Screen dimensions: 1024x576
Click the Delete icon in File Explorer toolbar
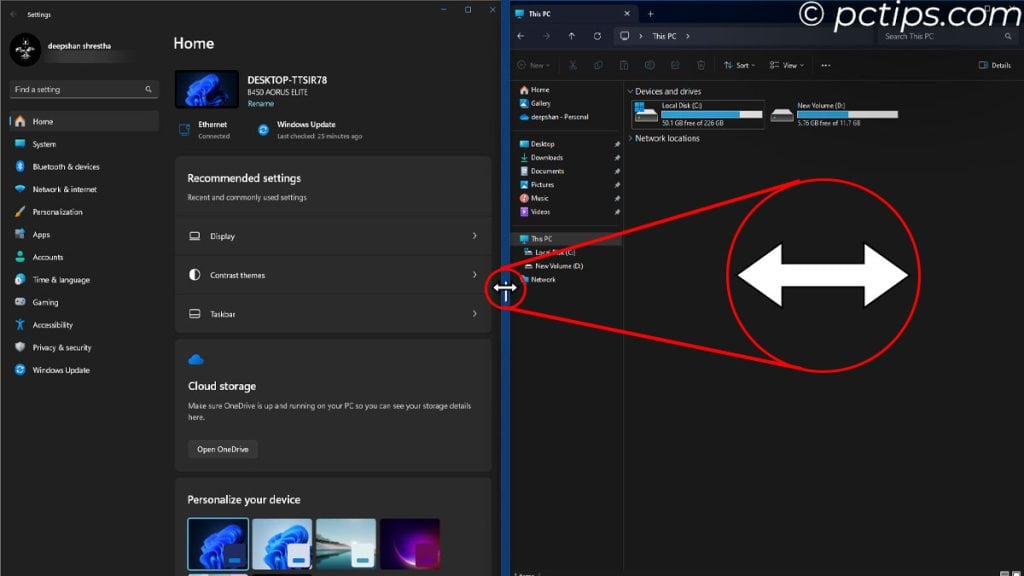[700, 65]
